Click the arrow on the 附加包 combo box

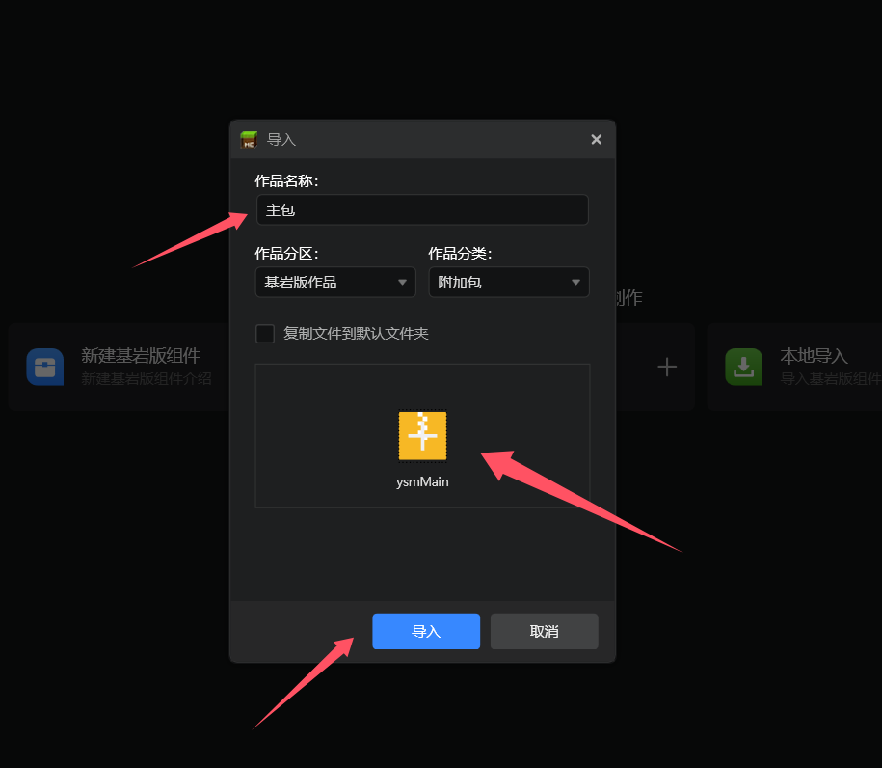[x=576, y=283]
